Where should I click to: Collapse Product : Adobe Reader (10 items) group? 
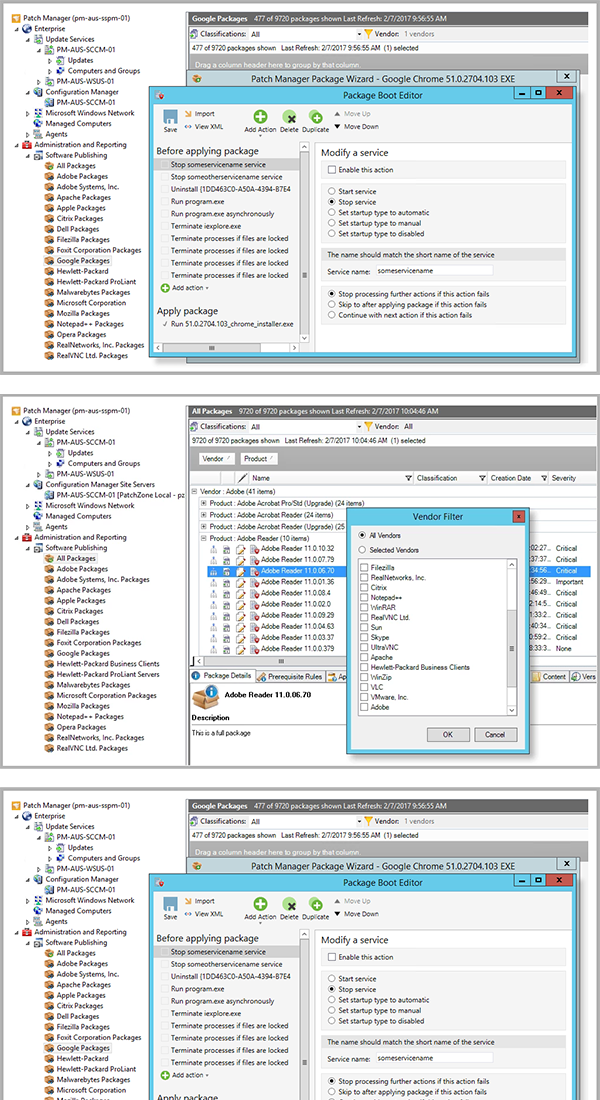(204, 537)
